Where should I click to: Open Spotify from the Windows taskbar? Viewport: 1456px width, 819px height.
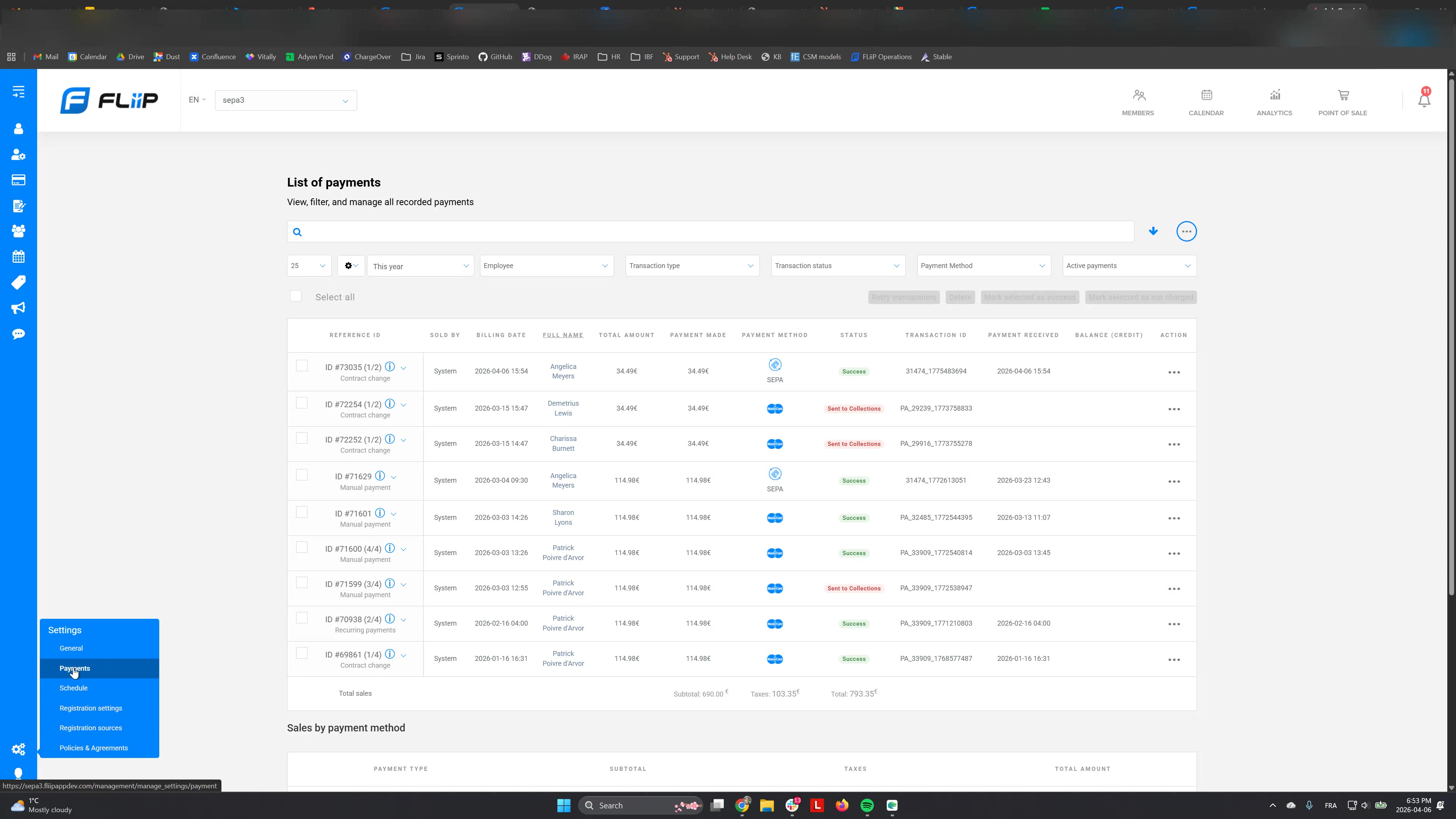point(866,805)
